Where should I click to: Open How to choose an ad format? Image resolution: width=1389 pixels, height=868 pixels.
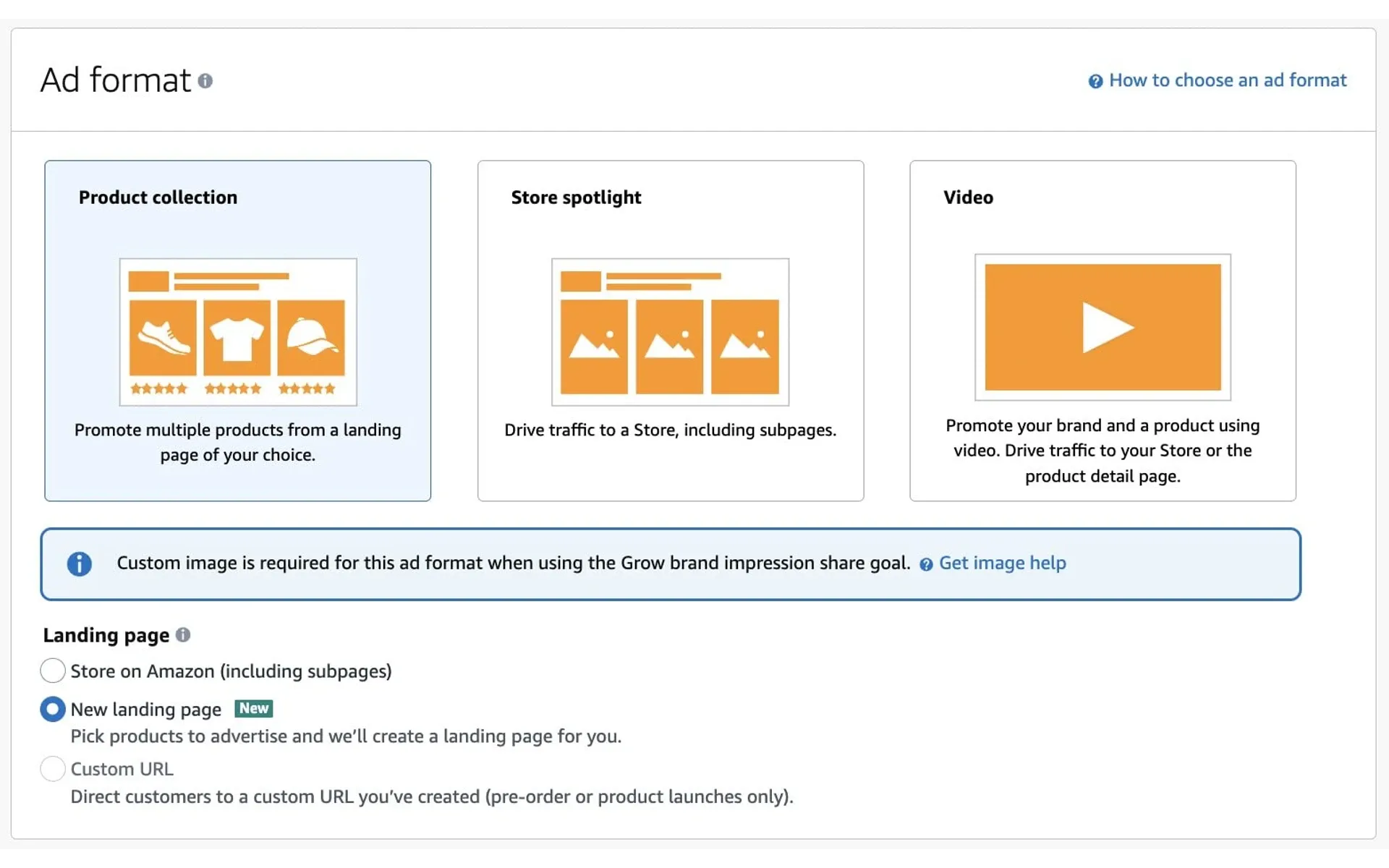point(1228,80)
